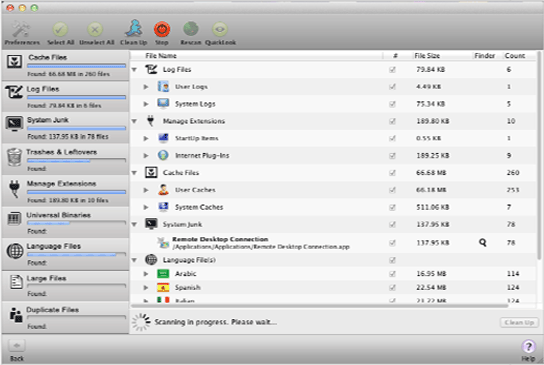Image resolution: width=544 pixels, height=365 pixels.
Task: Open QuickLook with the eye icon
Action: coord(220,29)
